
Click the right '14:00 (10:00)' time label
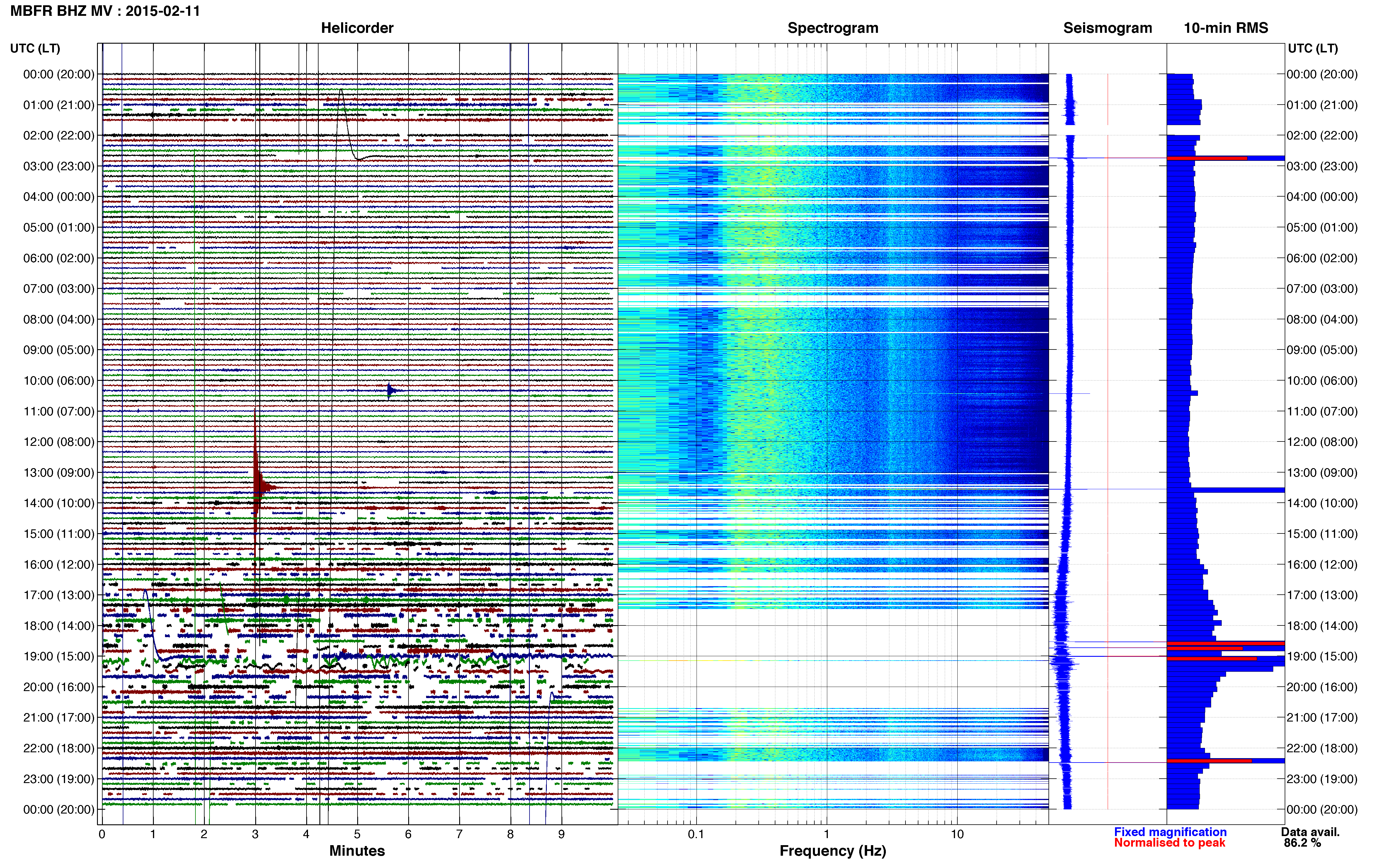tap(1322, 503)
